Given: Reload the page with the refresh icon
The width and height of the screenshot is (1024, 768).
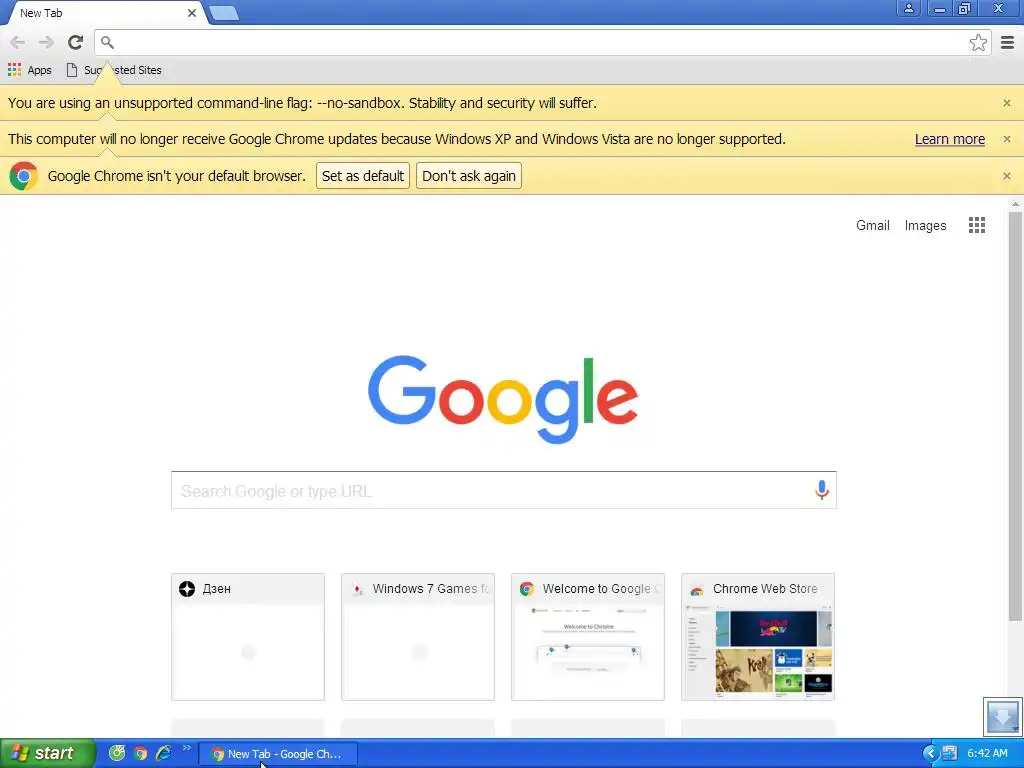Looking at the screenshot, I should click(75, 42).
